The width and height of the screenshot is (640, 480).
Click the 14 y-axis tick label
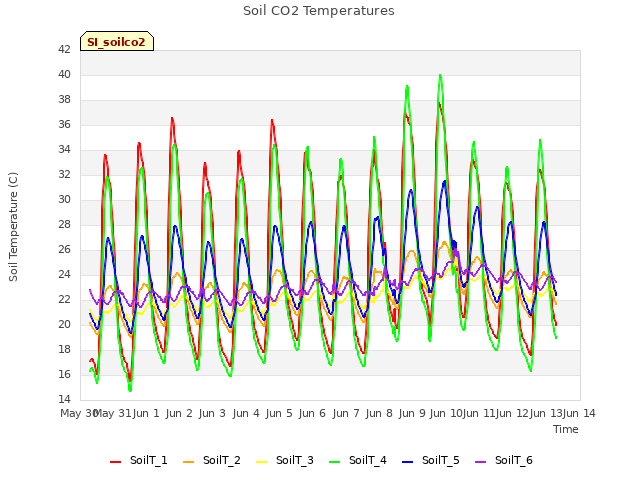tap(64, 399)
